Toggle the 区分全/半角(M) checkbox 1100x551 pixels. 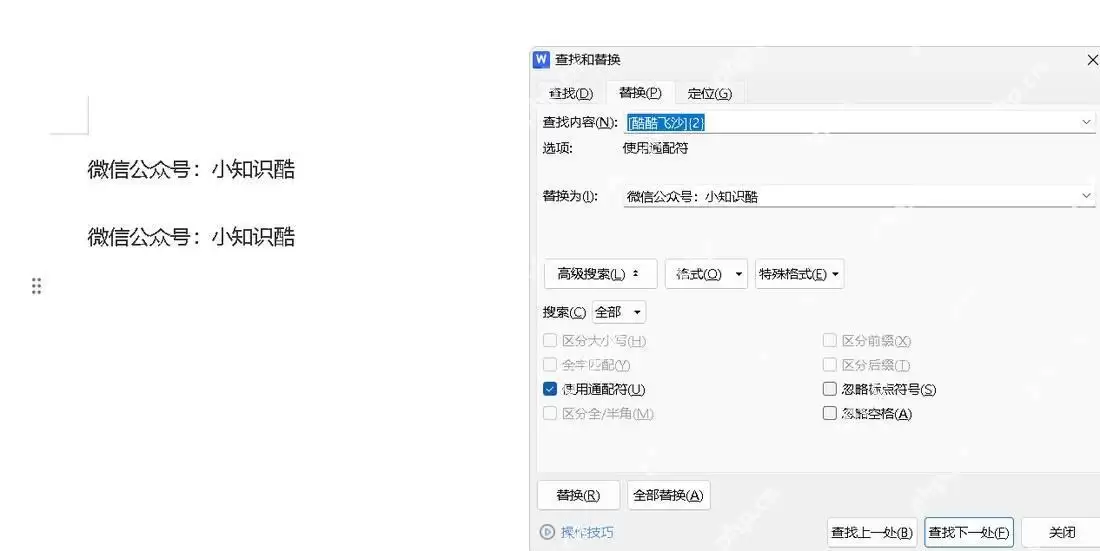pos(549,413)
